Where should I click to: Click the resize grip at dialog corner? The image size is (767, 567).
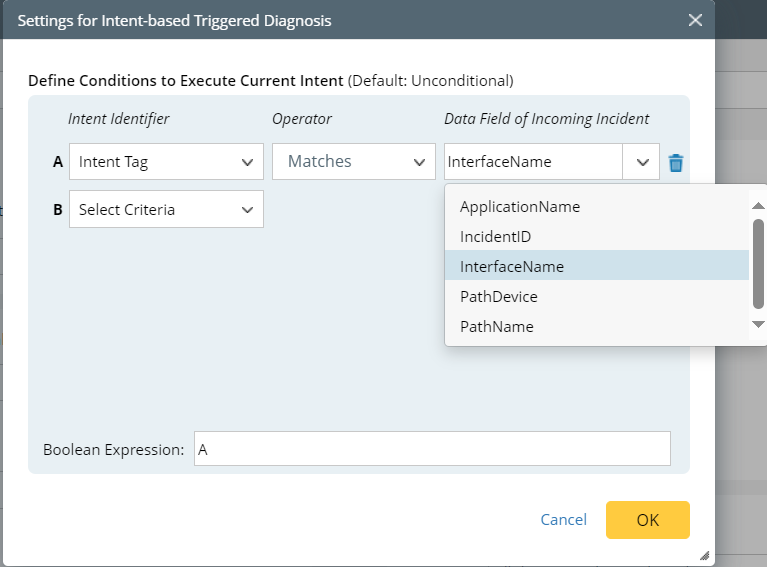click(x=704, y=555)
